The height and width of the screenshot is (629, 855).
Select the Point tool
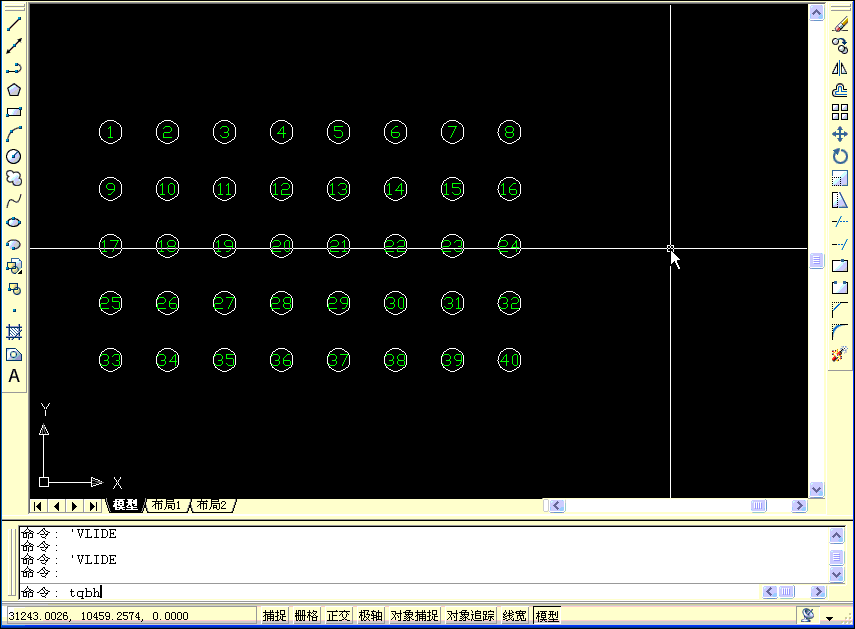14,311
